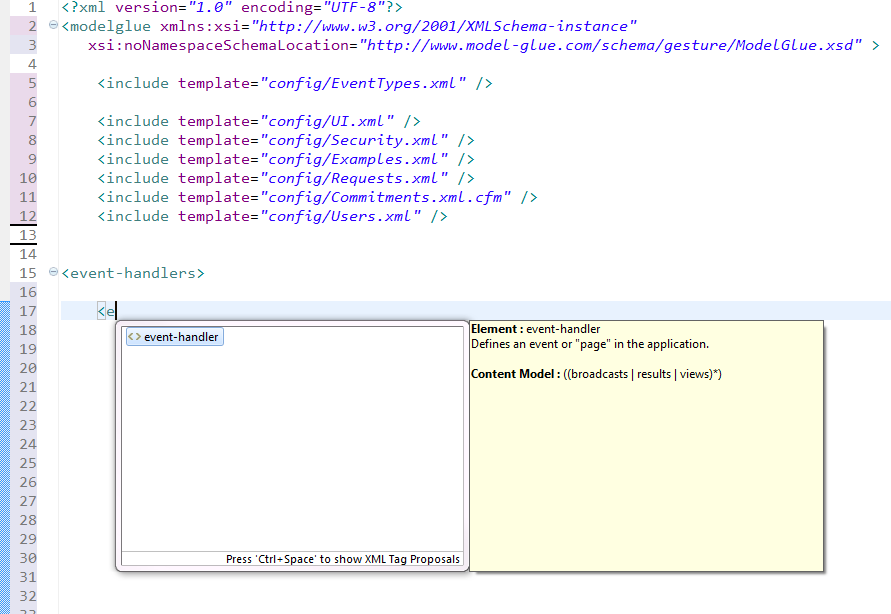Click the xml version declaration line
The image size is (891, 614).
coord(232,7)
